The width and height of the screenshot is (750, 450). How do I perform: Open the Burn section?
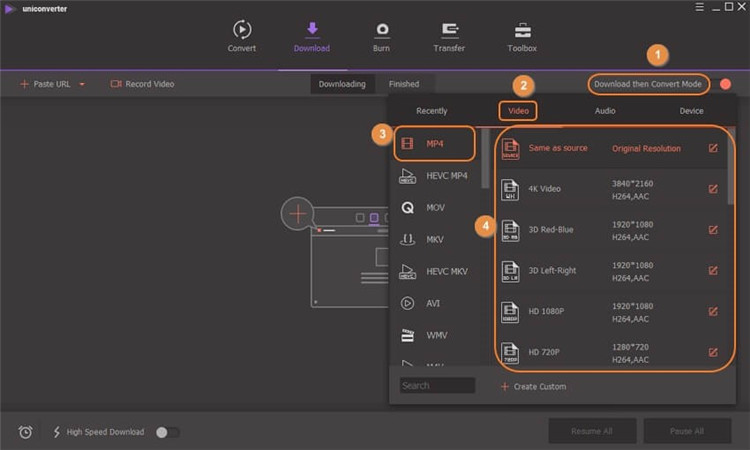point(381,36)
